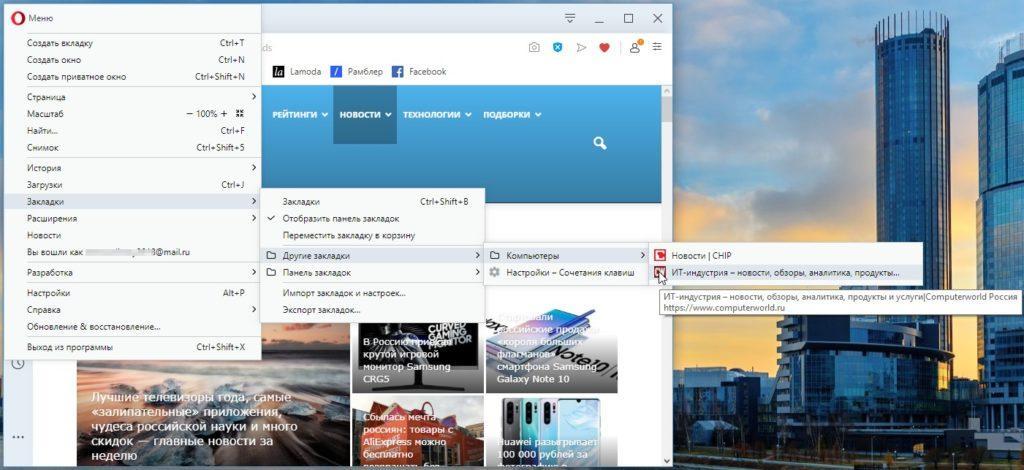The image size is (1024, 470).
Task: Click the send arrow icon in address bar
Action: pyautogui.click(x=581, y=48)
